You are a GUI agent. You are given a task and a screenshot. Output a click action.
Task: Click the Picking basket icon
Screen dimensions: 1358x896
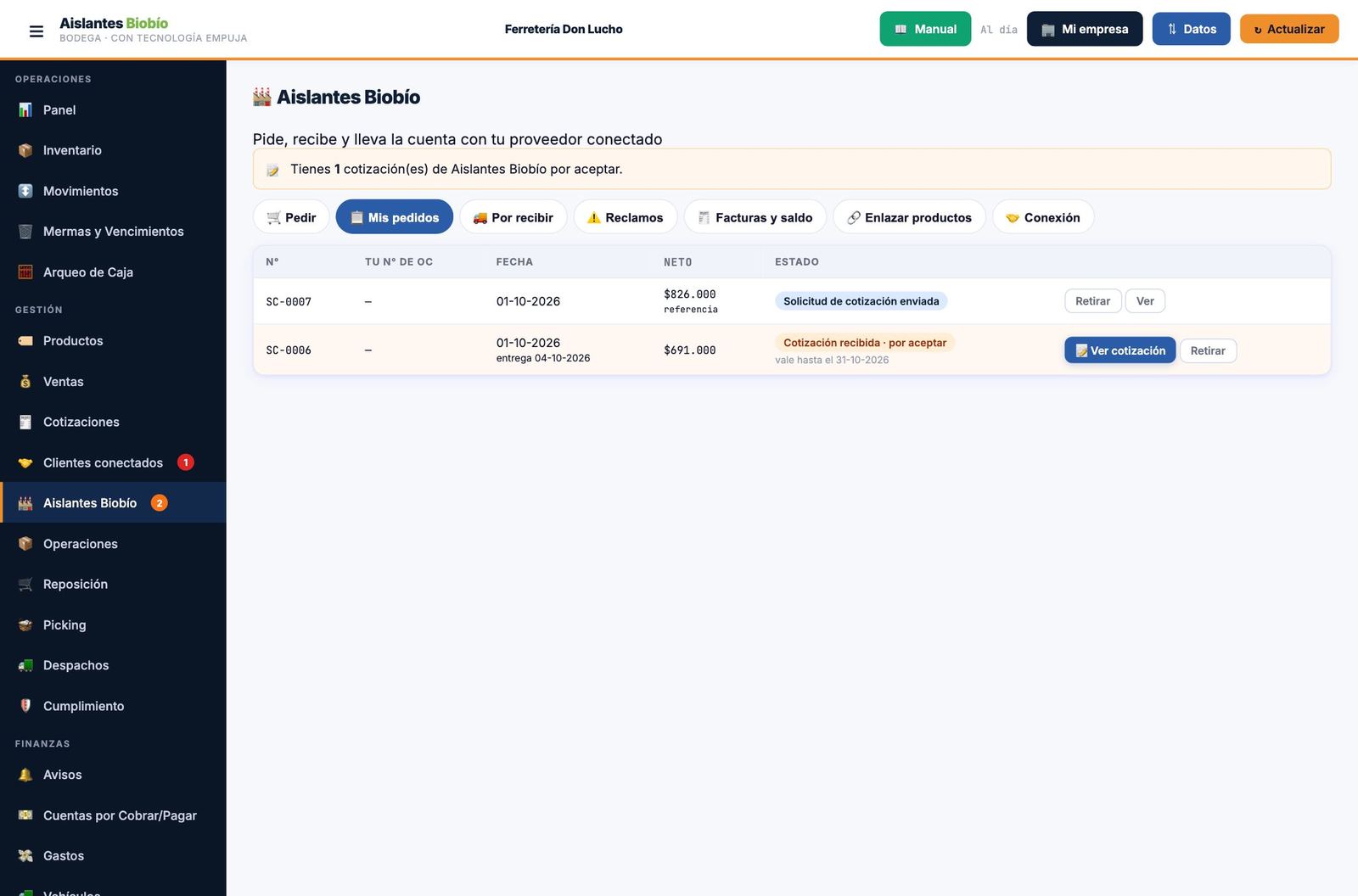pos(25,625)
